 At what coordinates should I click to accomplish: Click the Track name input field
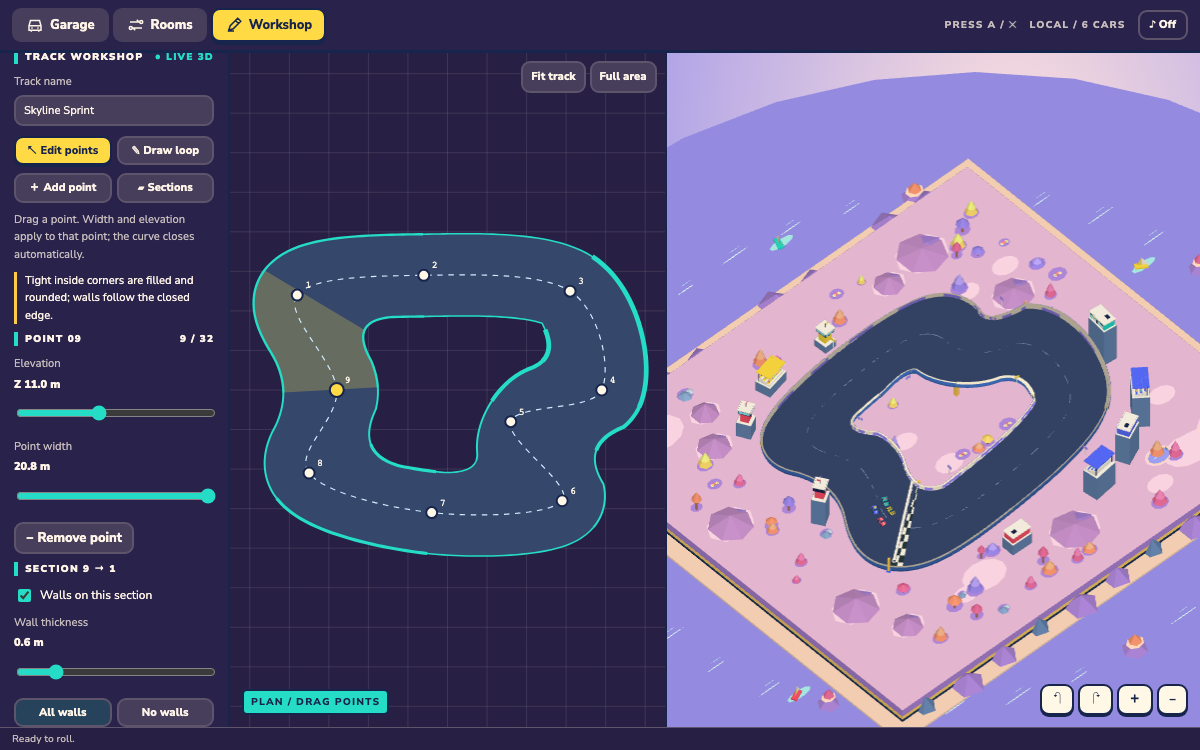[x=114, y=110]
